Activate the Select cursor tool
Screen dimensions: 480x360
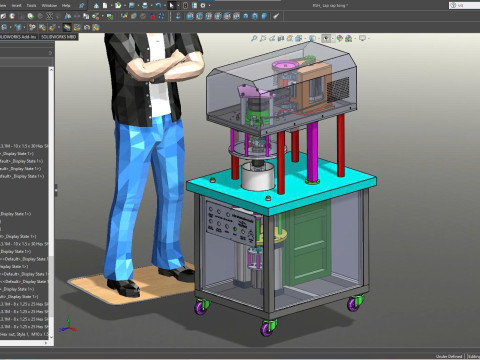coord(171,6)
